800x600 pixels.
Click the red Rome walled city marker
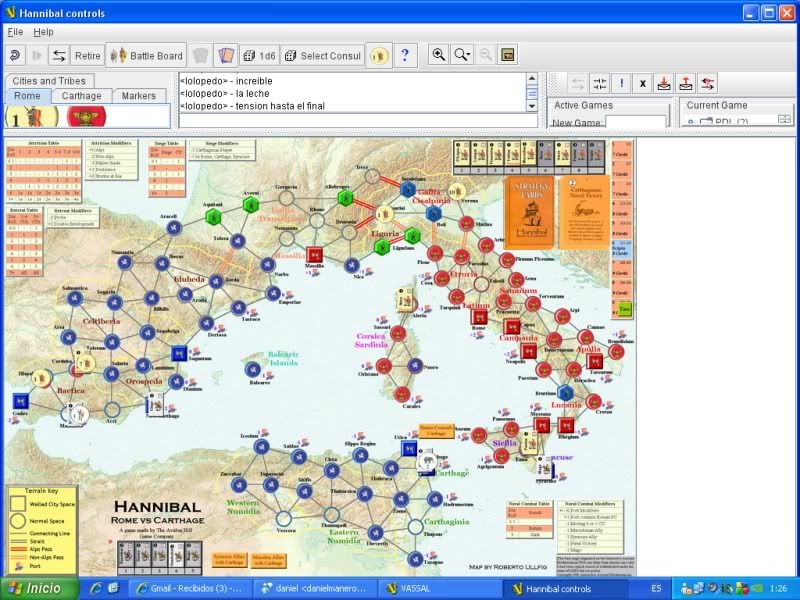(479, 316)
